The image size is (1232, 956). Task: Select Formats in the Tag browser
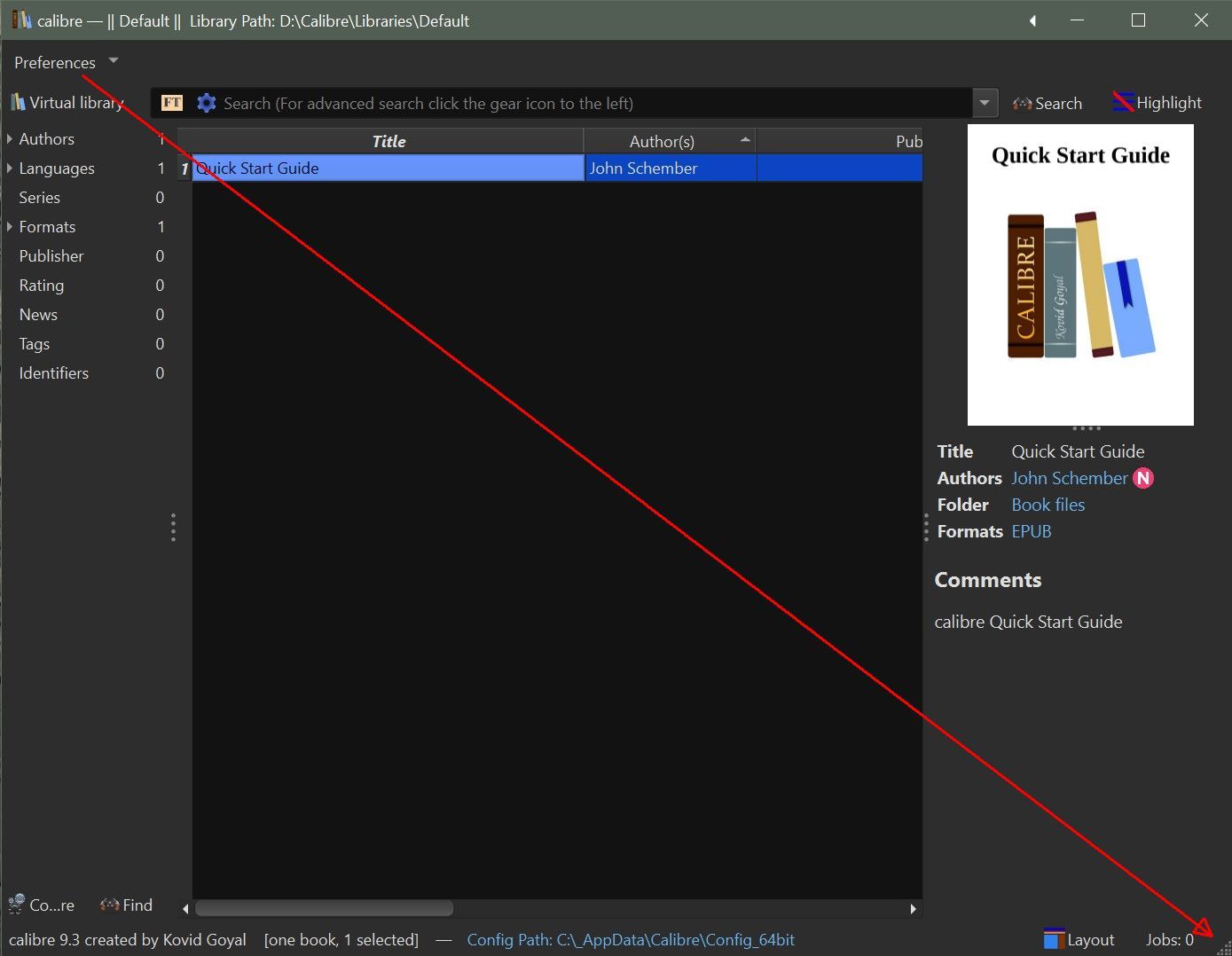point(48,227)
